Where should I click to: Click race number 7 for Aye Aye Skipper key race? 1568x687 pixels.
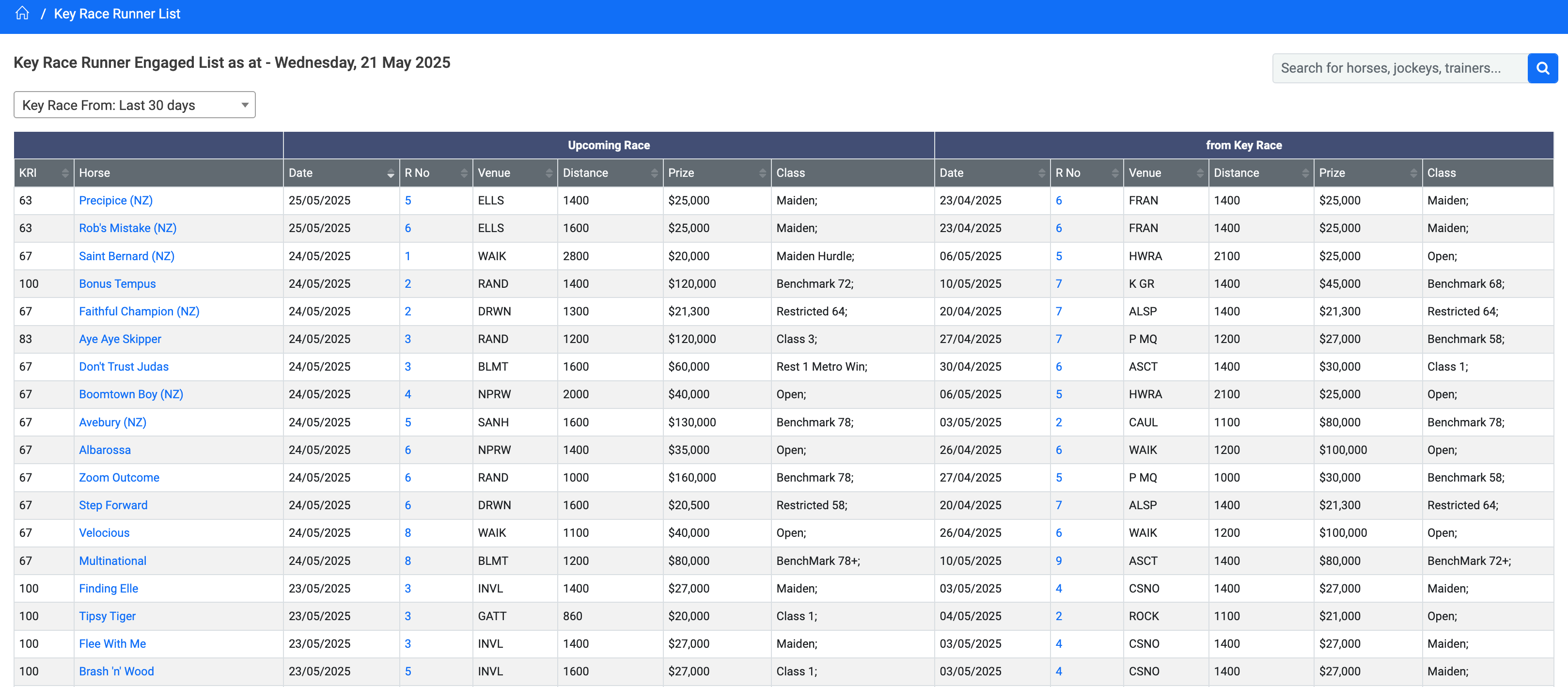[1059, 340]
